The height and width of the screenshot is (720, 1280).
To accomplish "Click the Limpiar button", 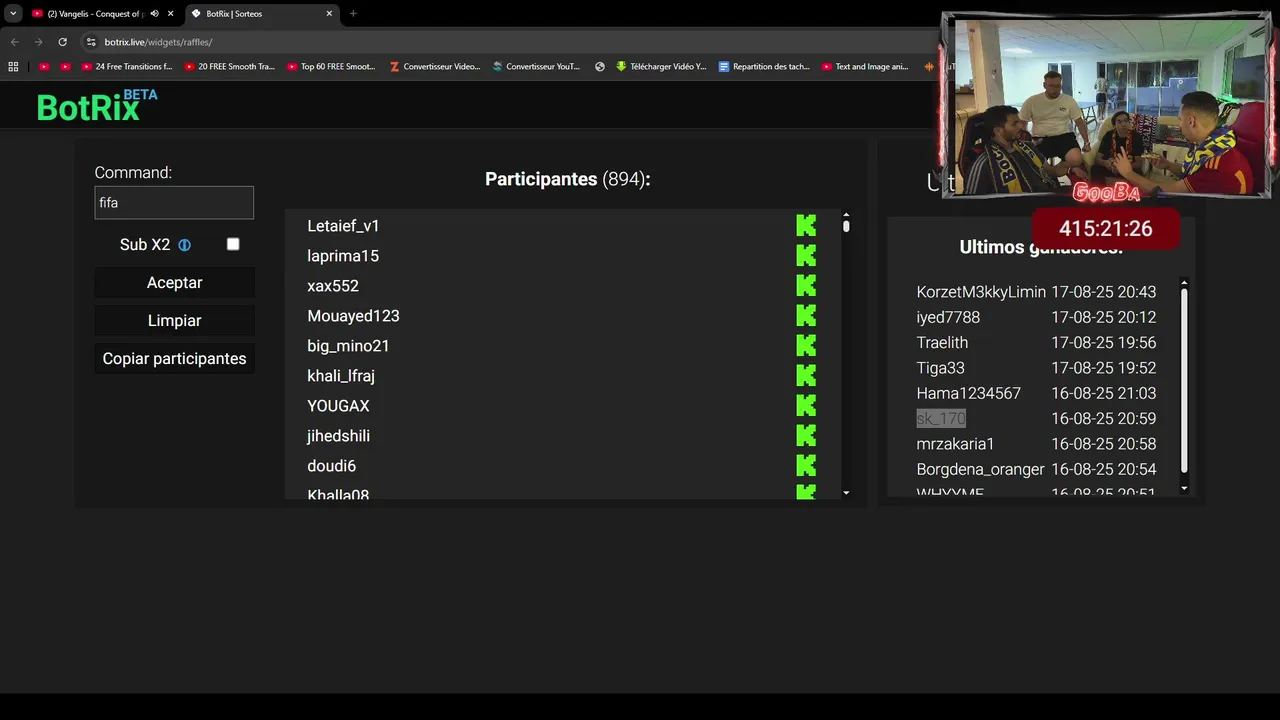I will [175, 321].
